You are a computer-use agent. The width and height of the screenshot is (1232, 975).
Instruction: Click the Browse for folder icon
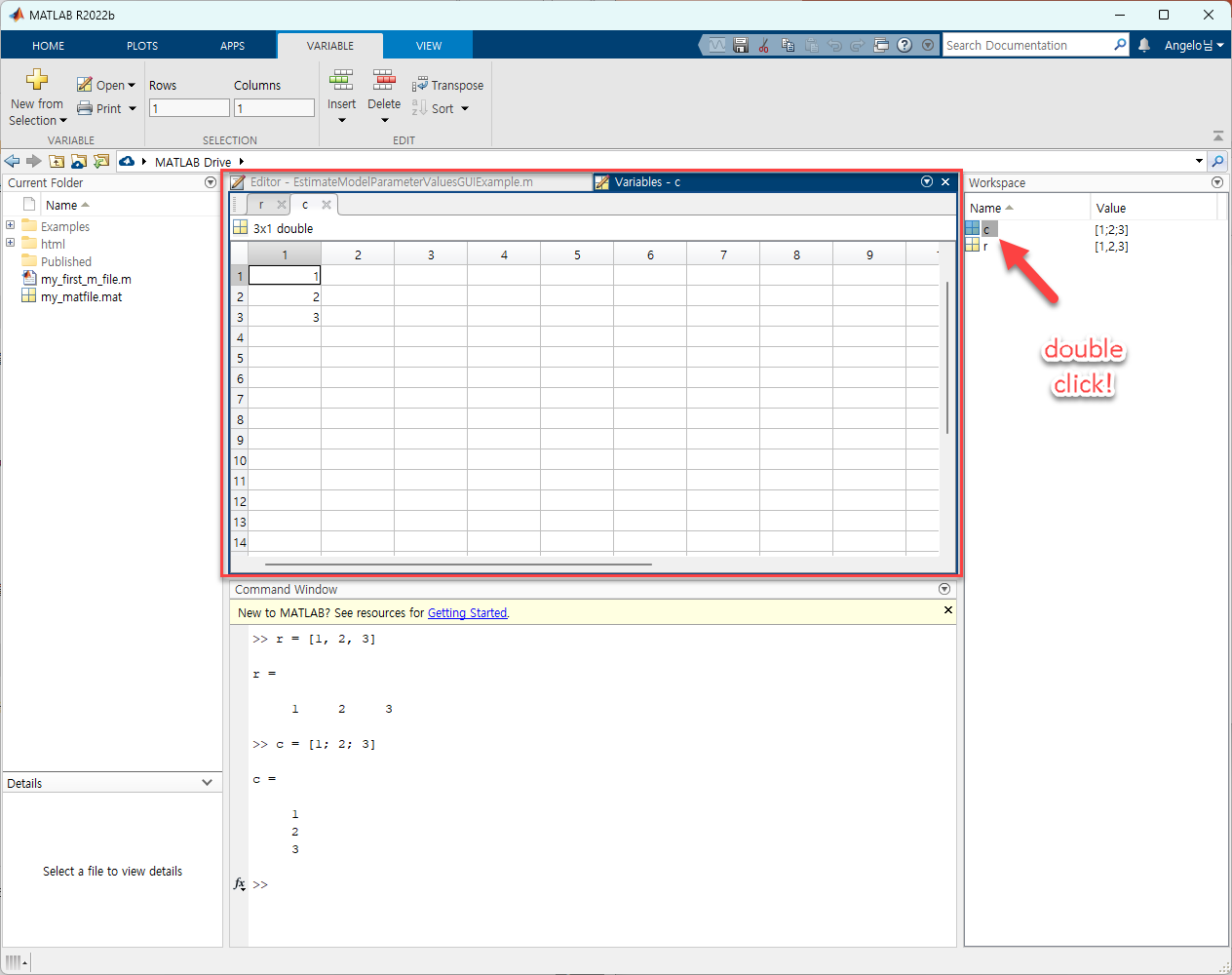click(x=79, y=161)
